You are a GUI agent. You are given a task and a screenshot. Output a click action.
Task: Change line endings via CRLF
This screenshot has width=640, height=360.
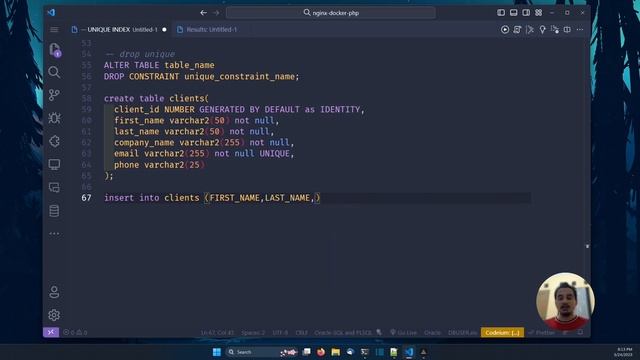(x=301, y=333)
